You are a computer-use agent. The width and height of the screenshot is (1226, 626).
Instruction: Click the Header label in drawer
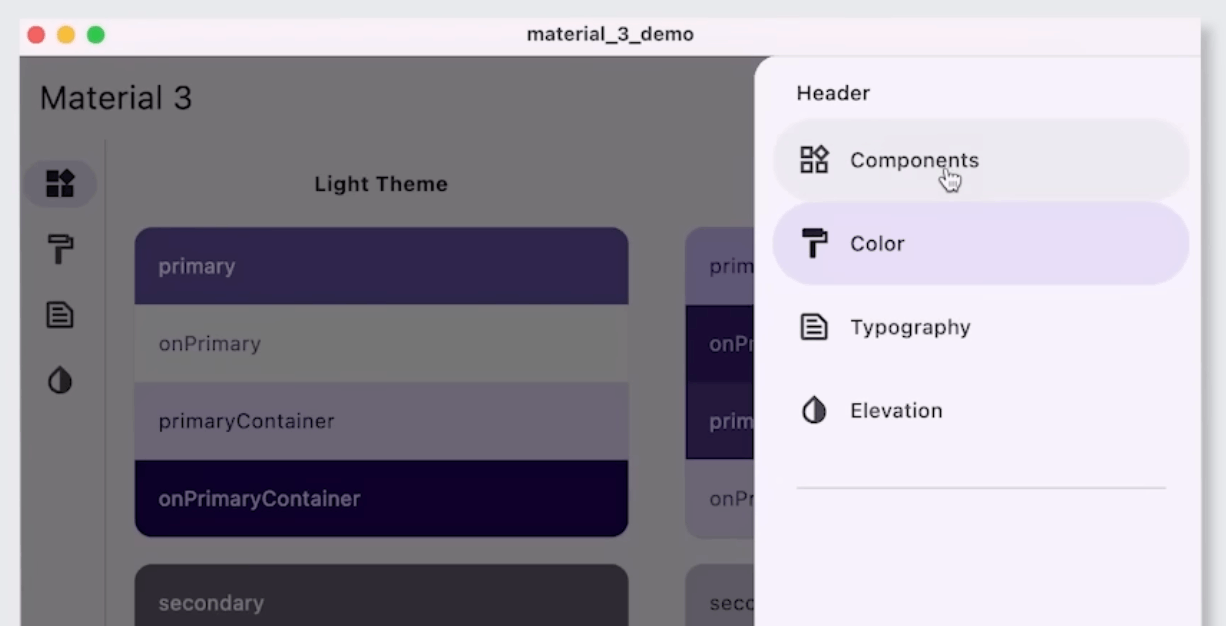(833, 93)
